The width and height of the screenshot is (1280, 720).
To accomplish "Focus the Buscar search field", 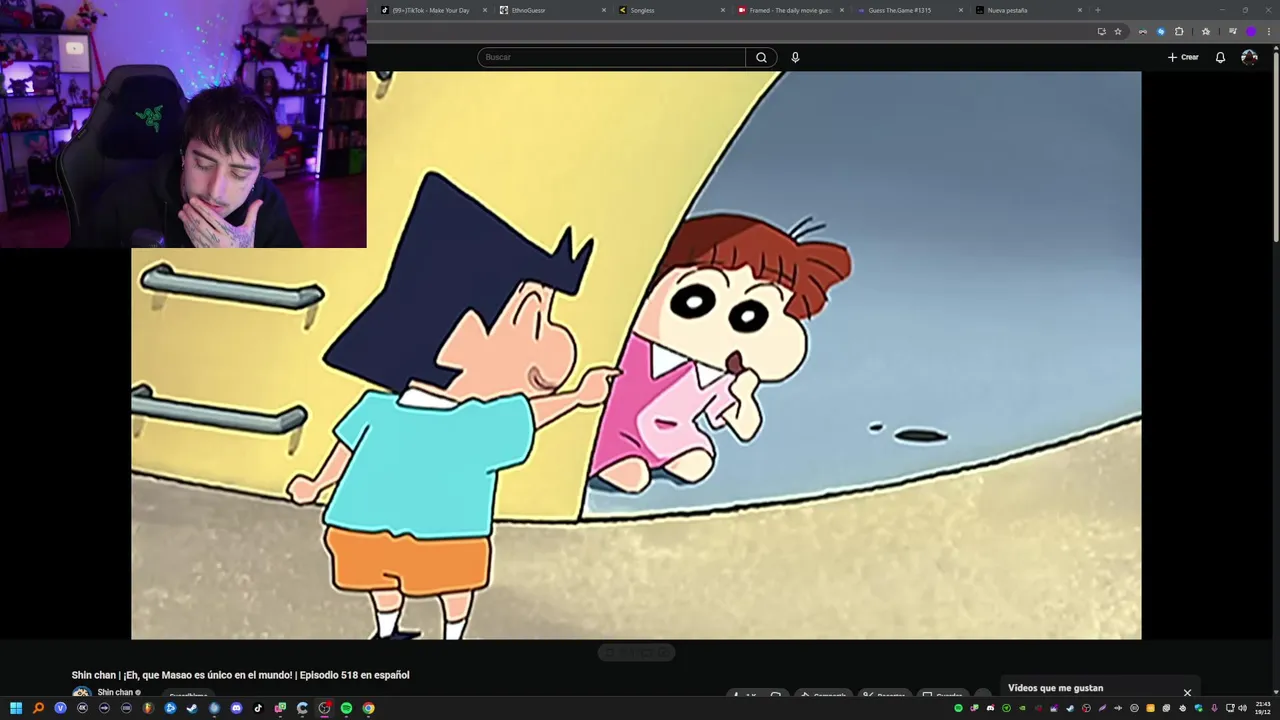I will [x=611, y=57].
